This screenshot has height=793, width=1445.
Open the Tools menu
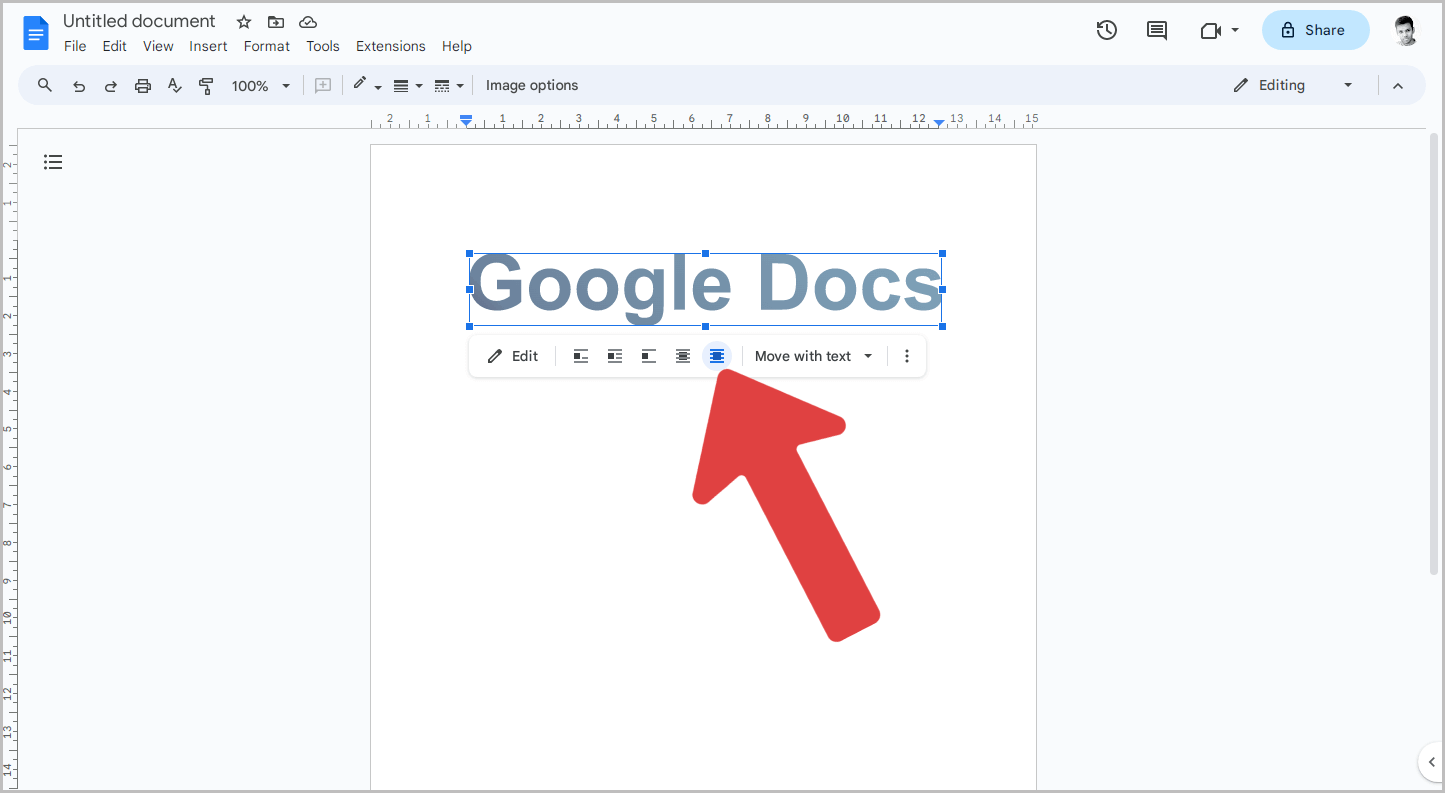click(323, 46)
